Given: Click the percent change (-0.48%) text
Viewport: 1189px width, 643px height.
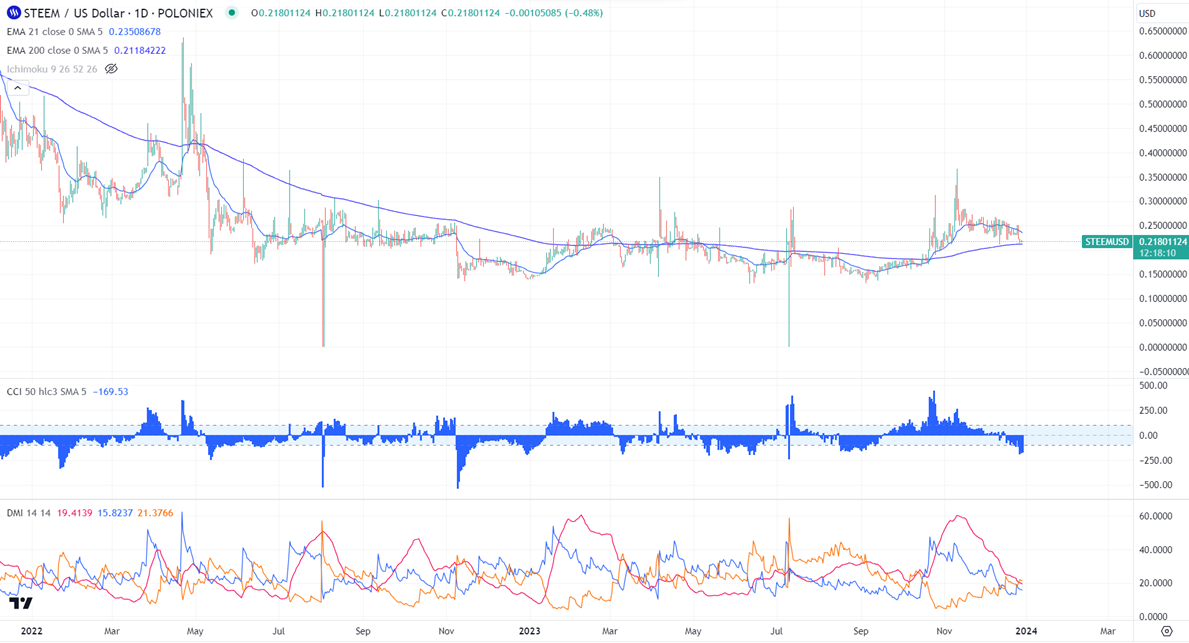Looking at the screenshot, I should click(x=582, y=13).
